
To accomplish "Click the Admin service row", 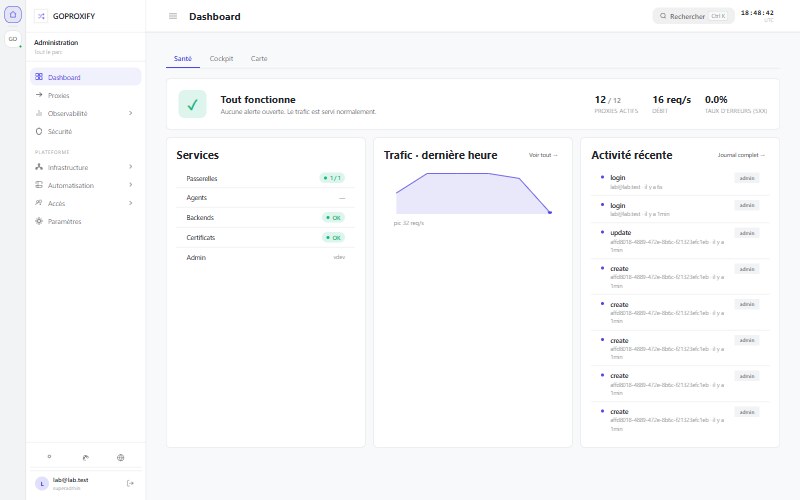I will (265, 257).
